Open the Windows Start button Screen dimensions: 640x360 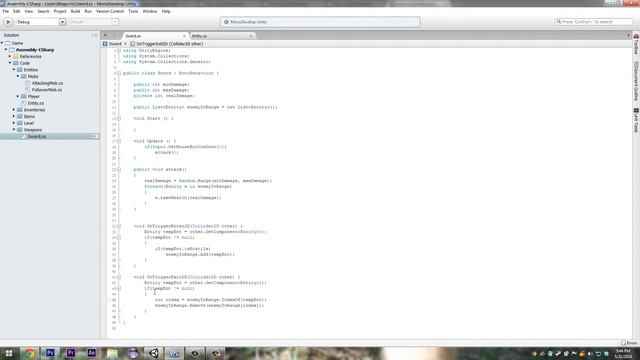pyautogui.click(x=8, y=353)
